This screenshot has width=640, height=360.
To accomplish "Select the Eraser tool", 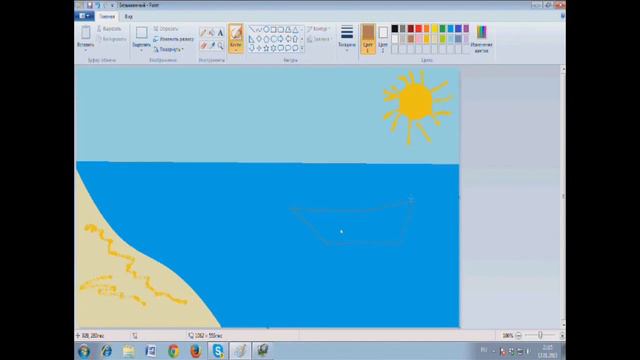I will click(203, 45).
